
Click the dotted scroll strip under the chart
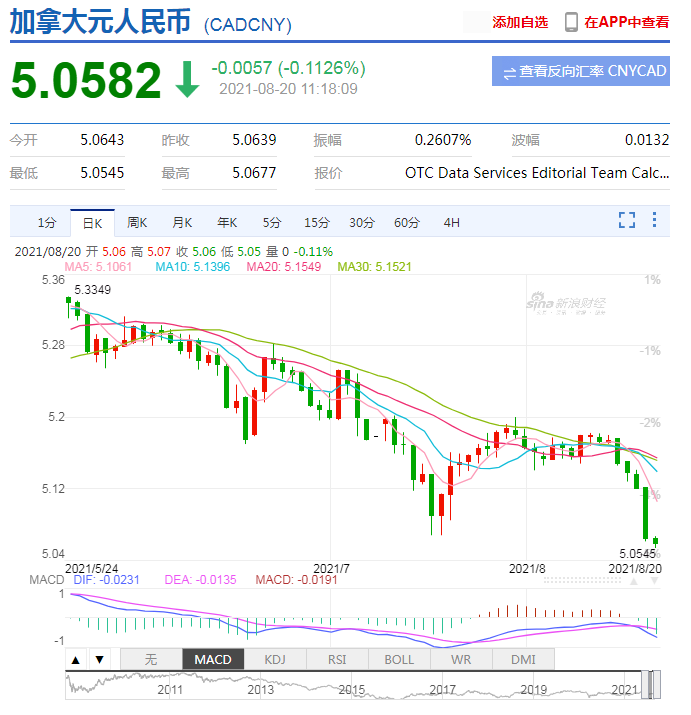coord(582,580)
